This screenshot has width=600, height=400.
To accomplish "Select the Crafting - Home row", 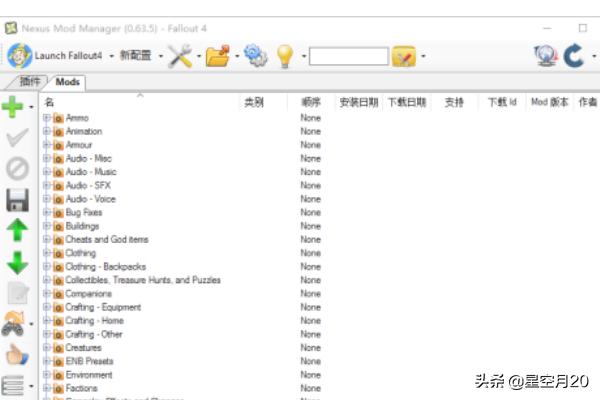I will click(x=95, y=320).
